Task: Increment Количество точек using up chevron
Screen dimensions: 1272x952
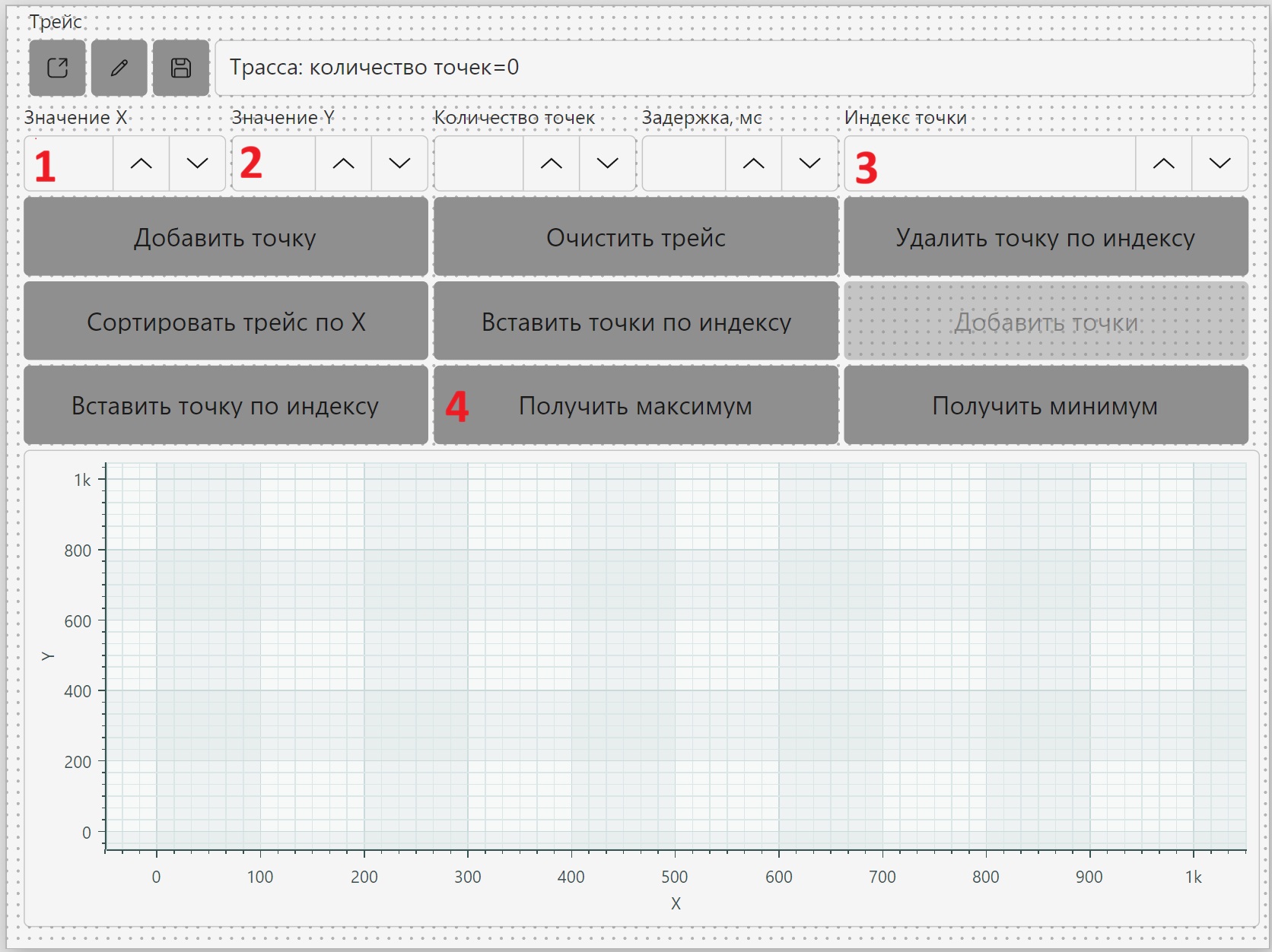Action: coord(552,163)
